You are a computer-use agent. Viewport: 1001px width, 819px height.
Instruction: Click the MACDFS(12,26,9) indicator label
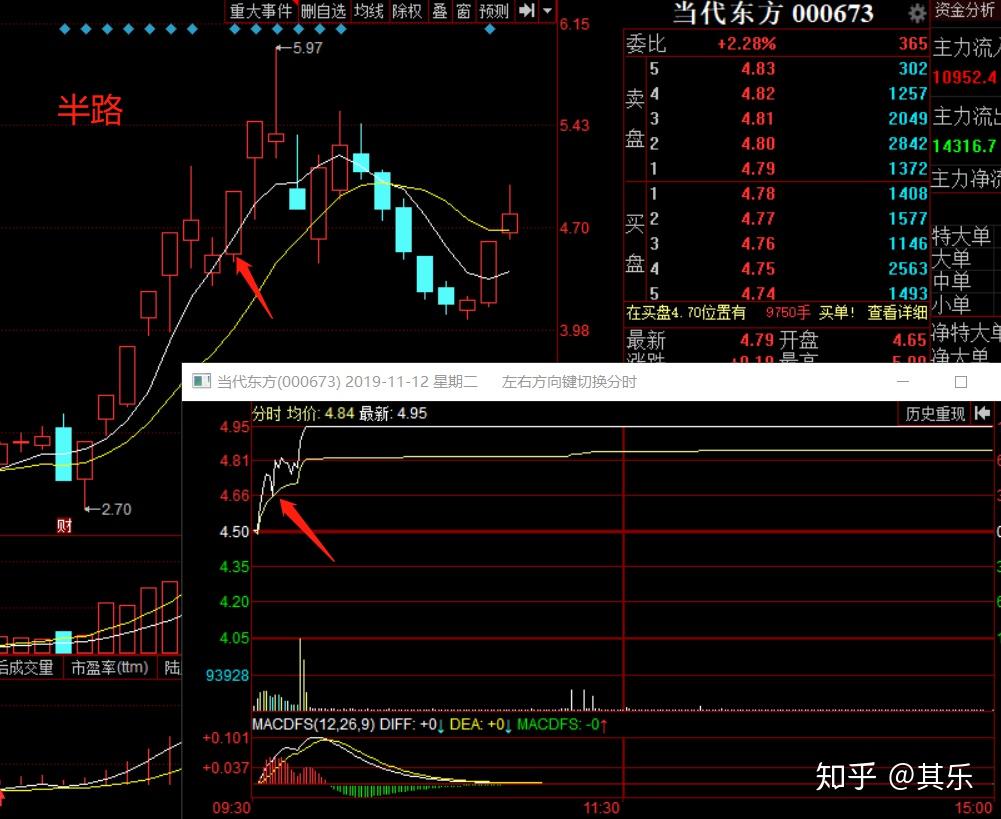coord(313,725)
